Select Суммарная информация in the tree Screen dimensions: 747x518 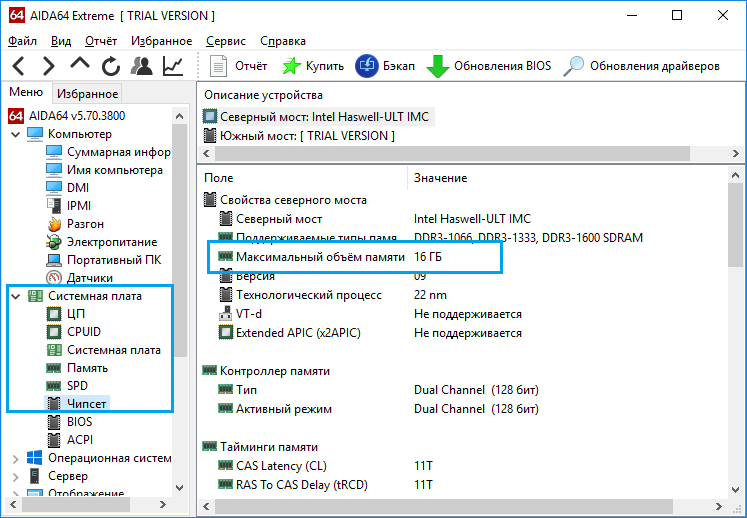coord(108,152)
